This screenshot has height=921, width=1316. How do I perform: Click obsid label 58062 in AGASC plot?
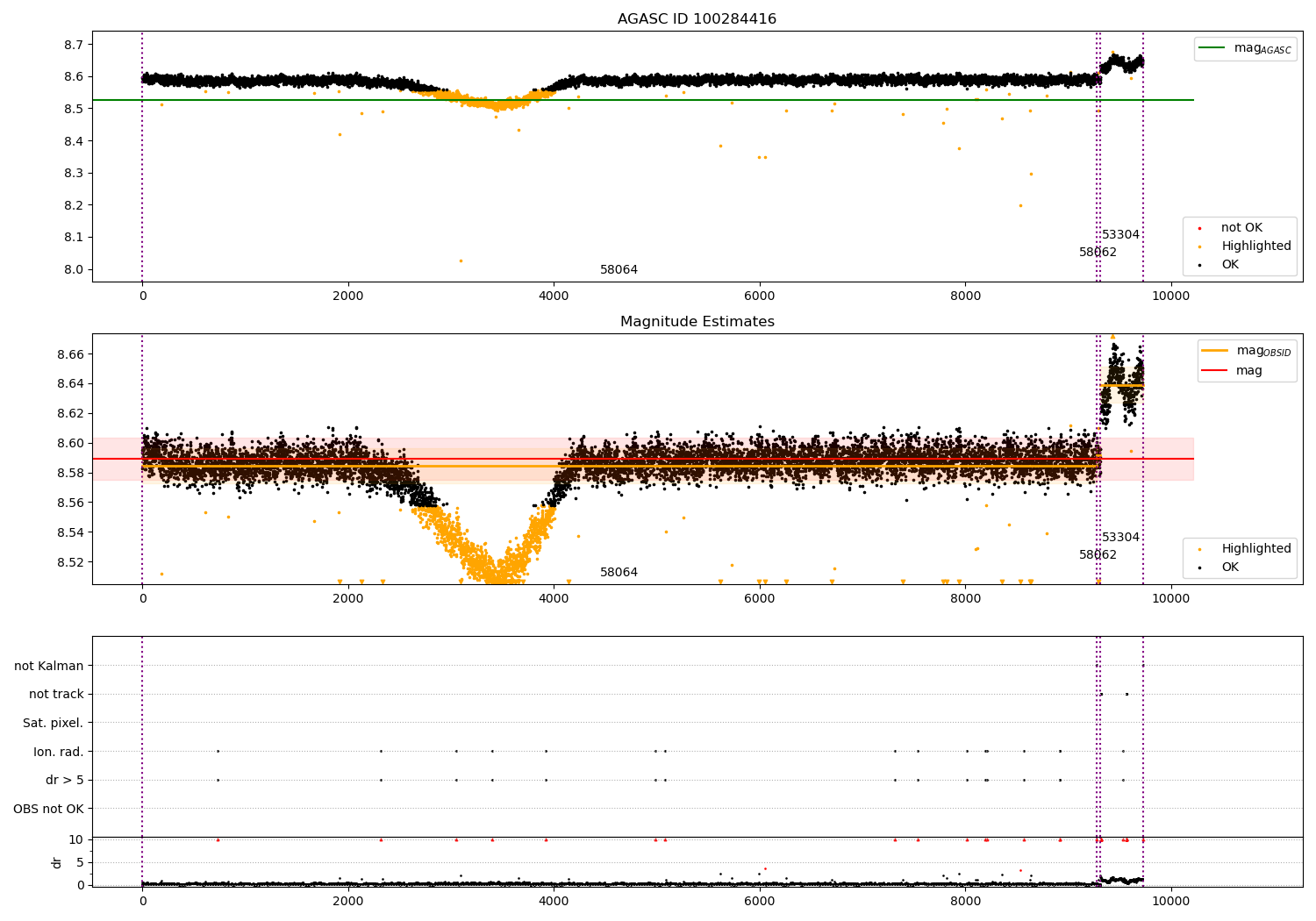[1098, 252]
